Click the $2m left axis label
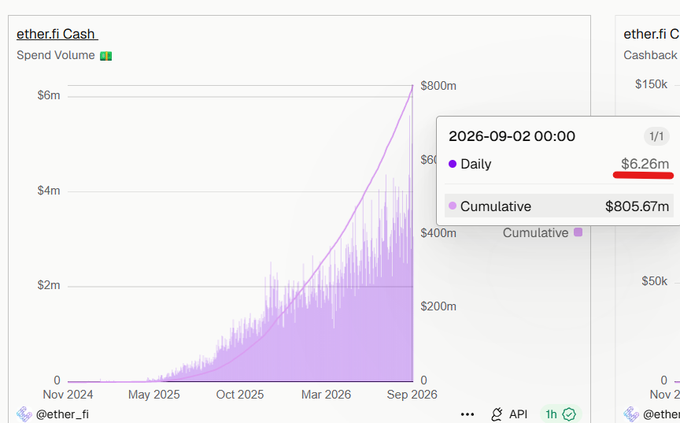This screenshot has width=680, height=423. [49, 285]
